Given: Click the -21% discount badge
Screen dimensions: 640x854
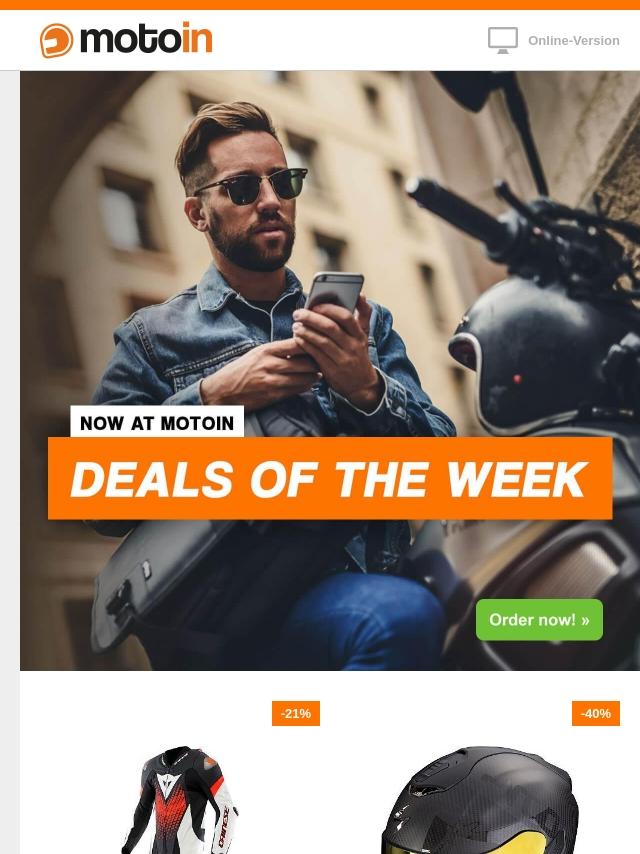Looking at the screenshot, I should click(x=296, y=713).
